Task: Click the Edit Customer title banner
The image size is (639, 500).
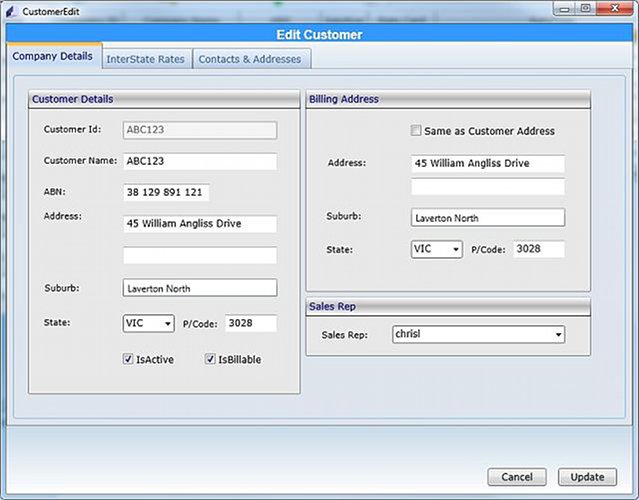Action: (319, 34)
